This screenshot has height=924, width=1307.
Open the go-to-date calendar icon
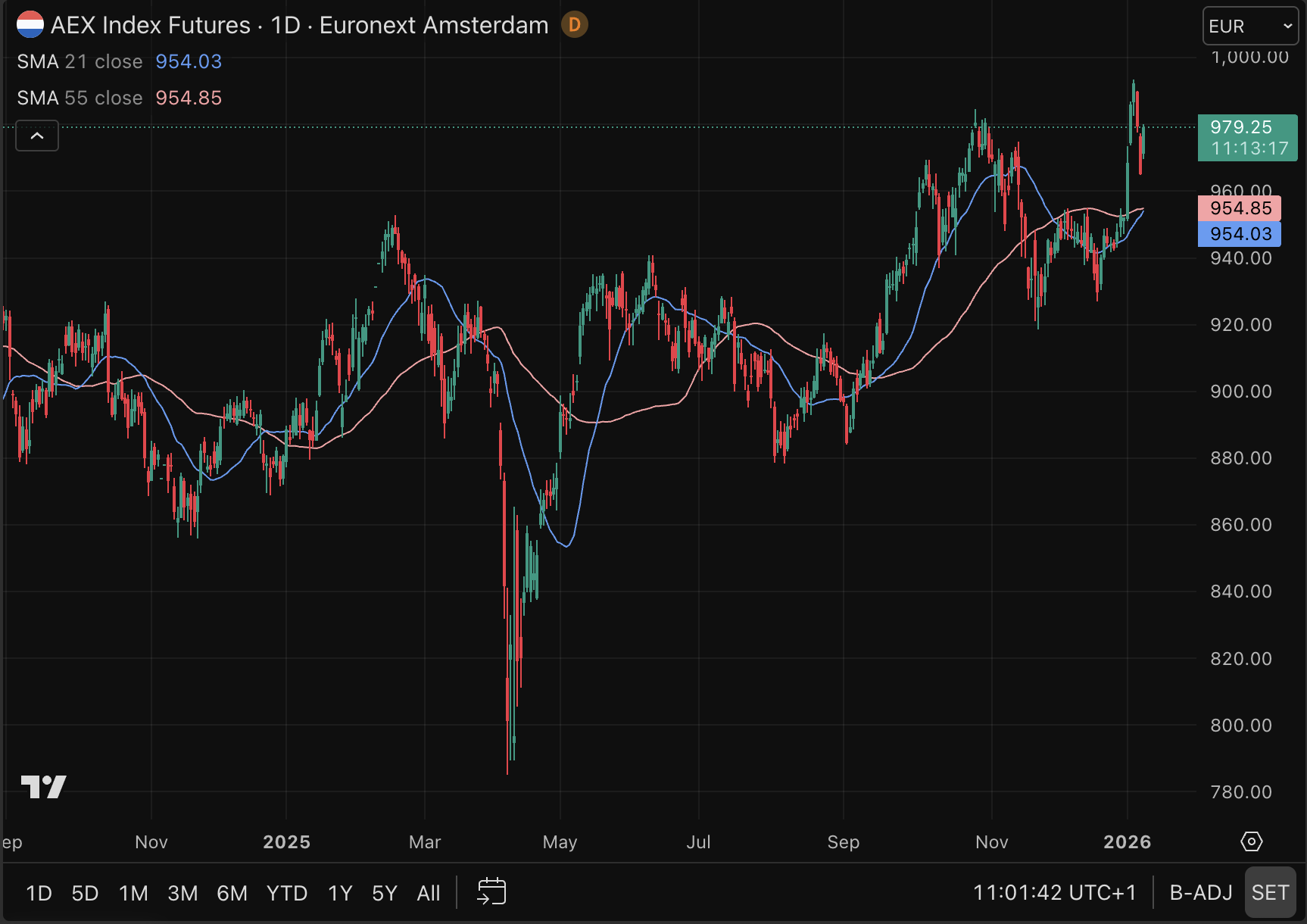pyautogui.click(x=491, y=892)
